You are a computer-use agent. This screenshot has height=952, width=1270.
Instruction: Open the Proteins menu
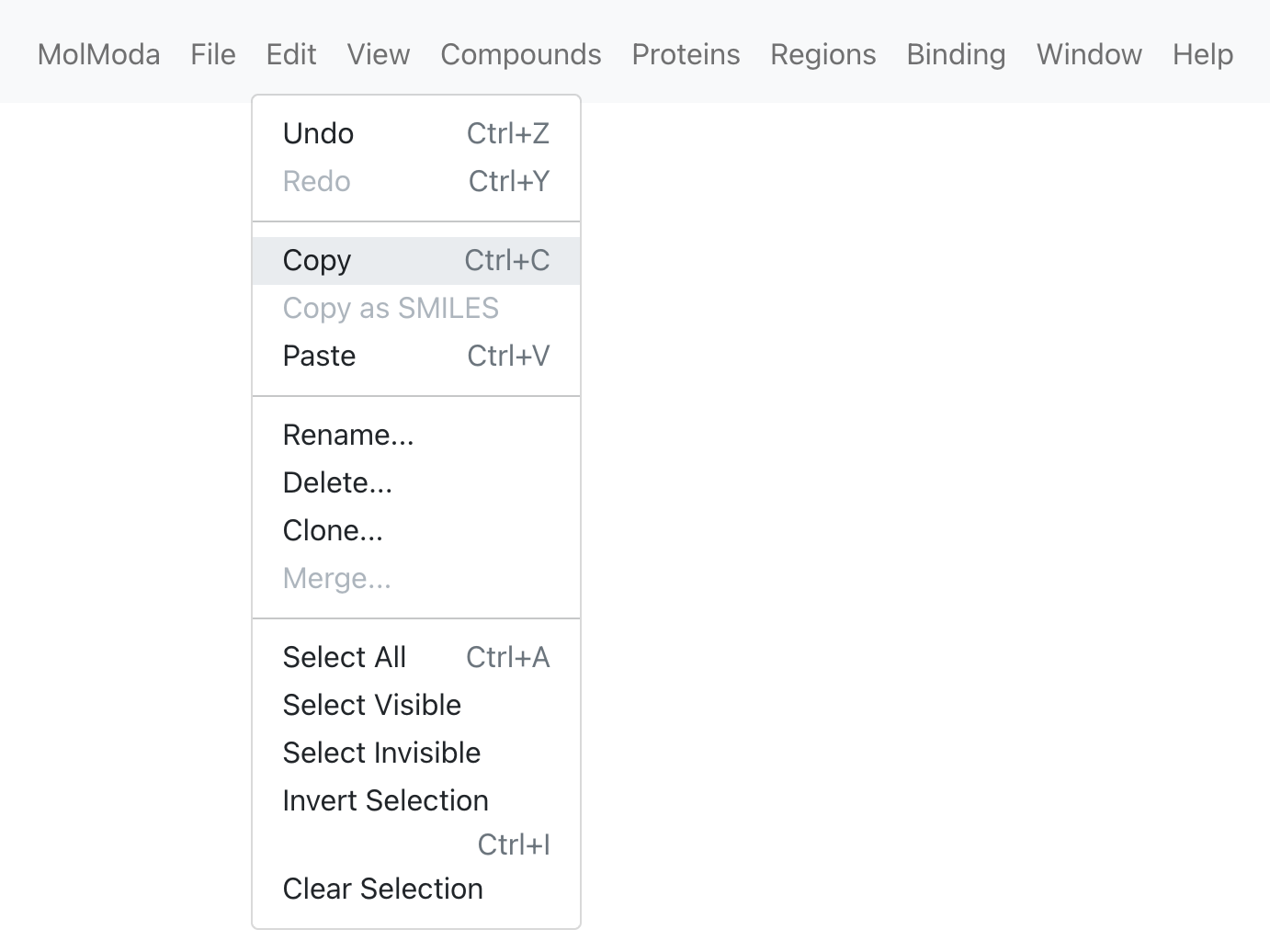click(686, 54)
